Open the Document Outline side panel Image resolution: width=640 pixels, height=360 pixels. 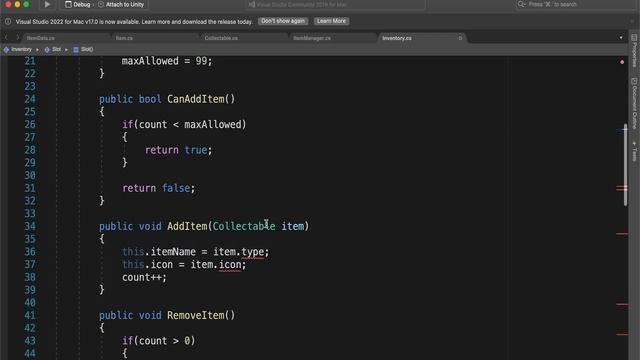634,103
